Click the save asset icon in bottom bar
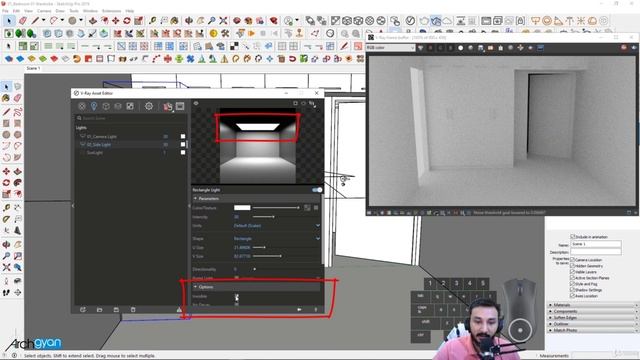Screen dimensions: 640x360 [x=116, y=310]
